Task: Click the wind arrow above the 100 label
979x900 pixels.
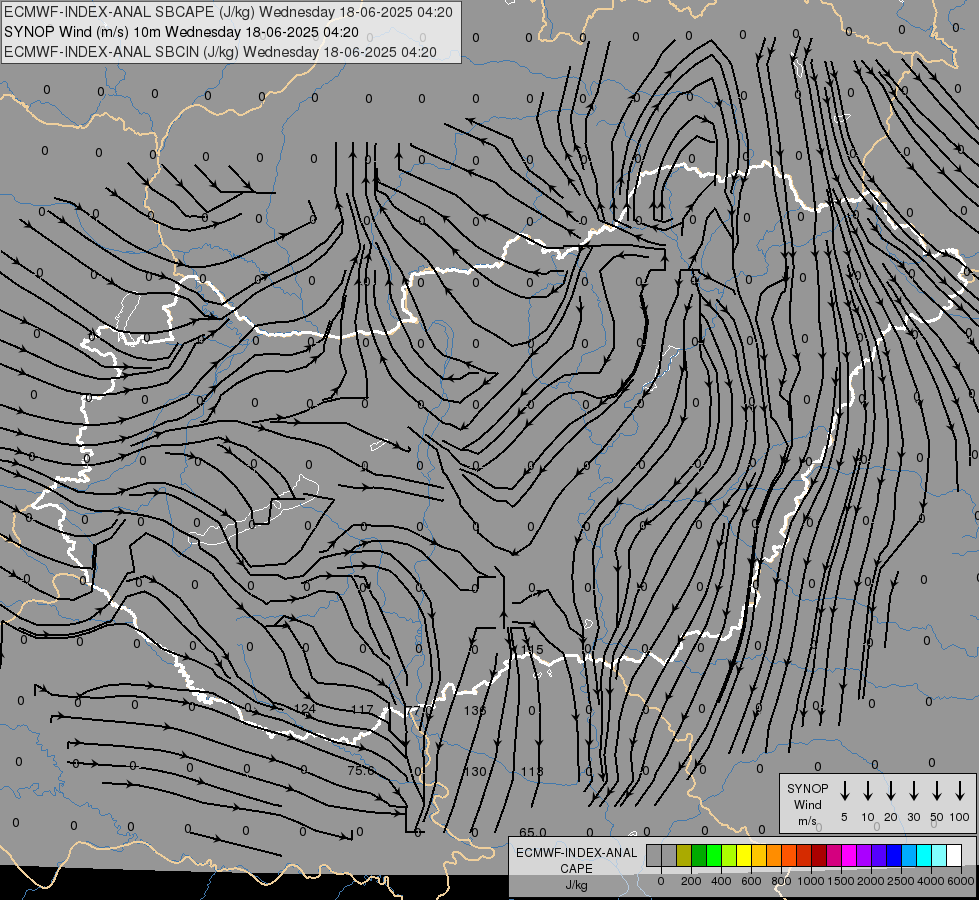Action: point(960,791)
